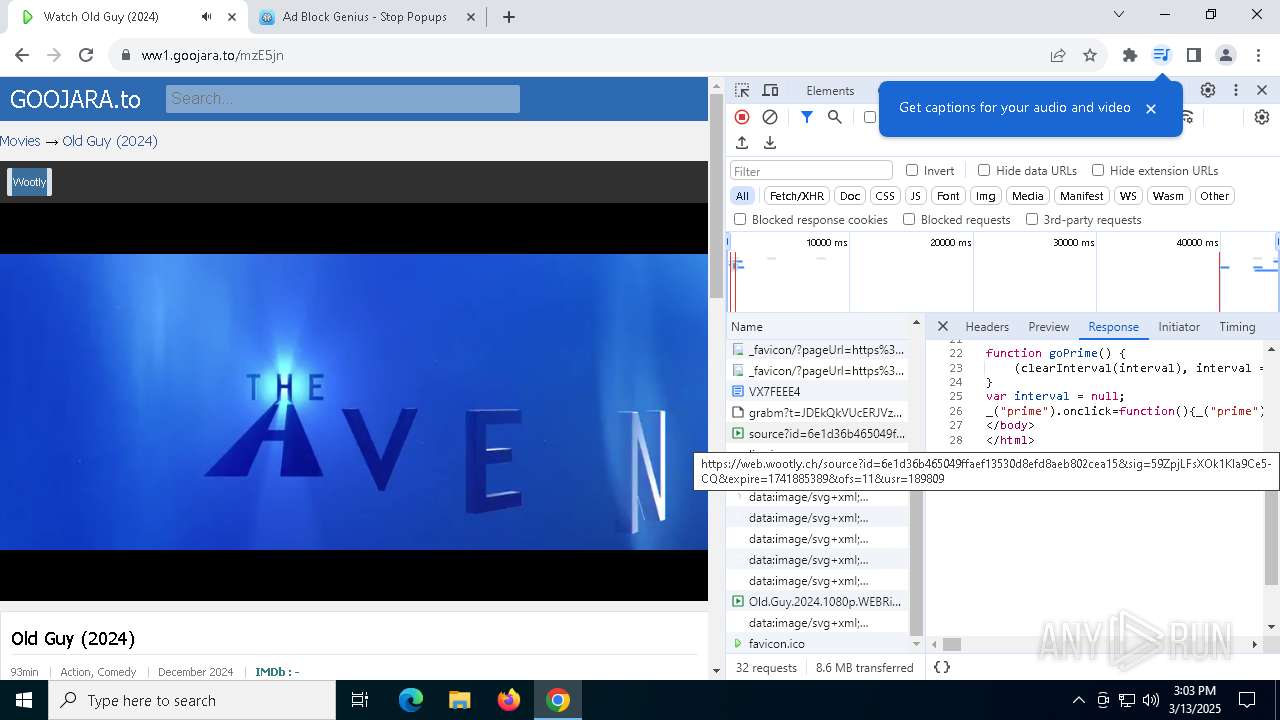Open the media control icon in the Chrome toolbar
Screen dimensions: 1280x720
pos(1161,55)
